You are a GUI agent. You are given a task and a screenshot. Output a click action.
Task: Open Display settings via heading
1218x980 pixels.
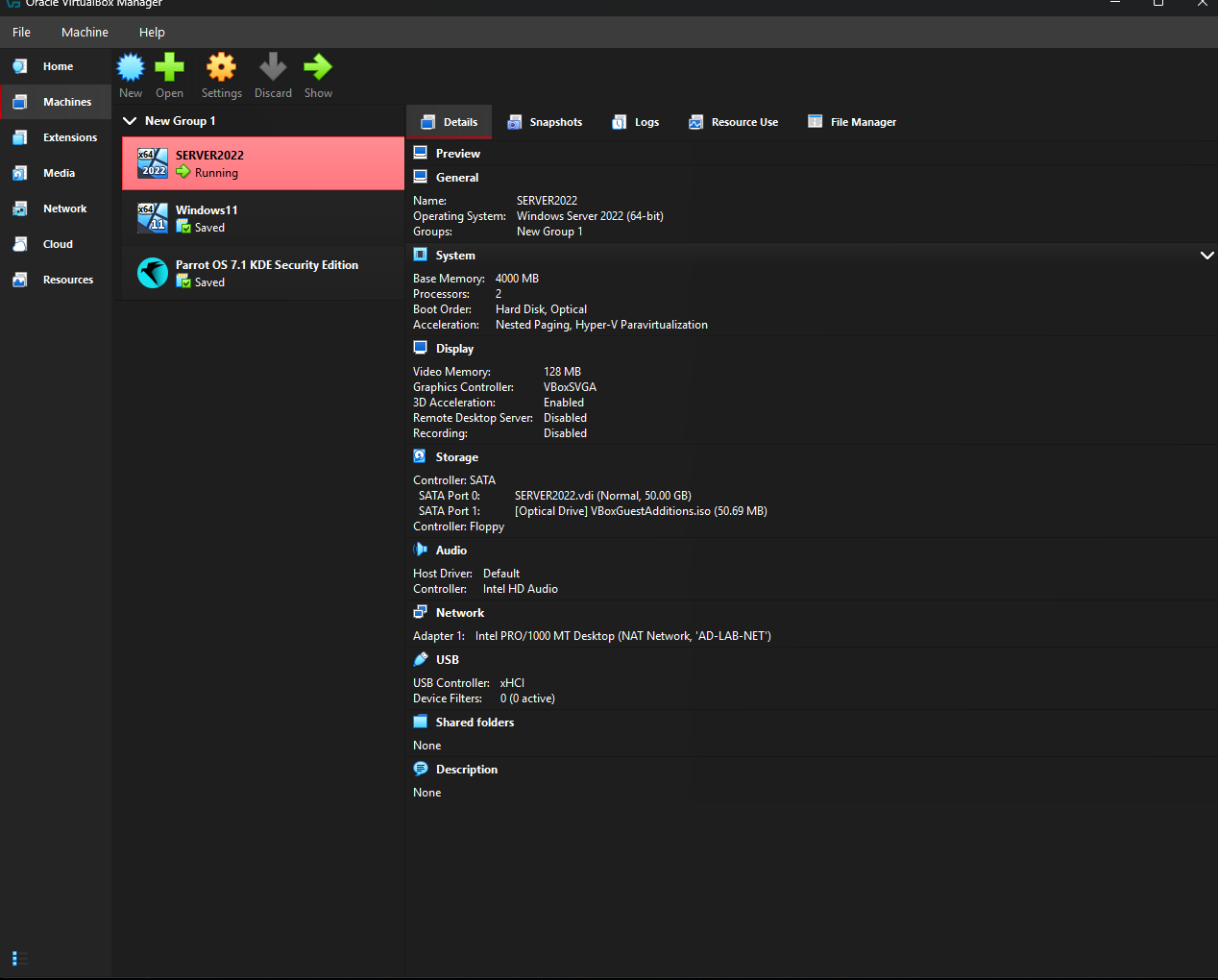454,349
